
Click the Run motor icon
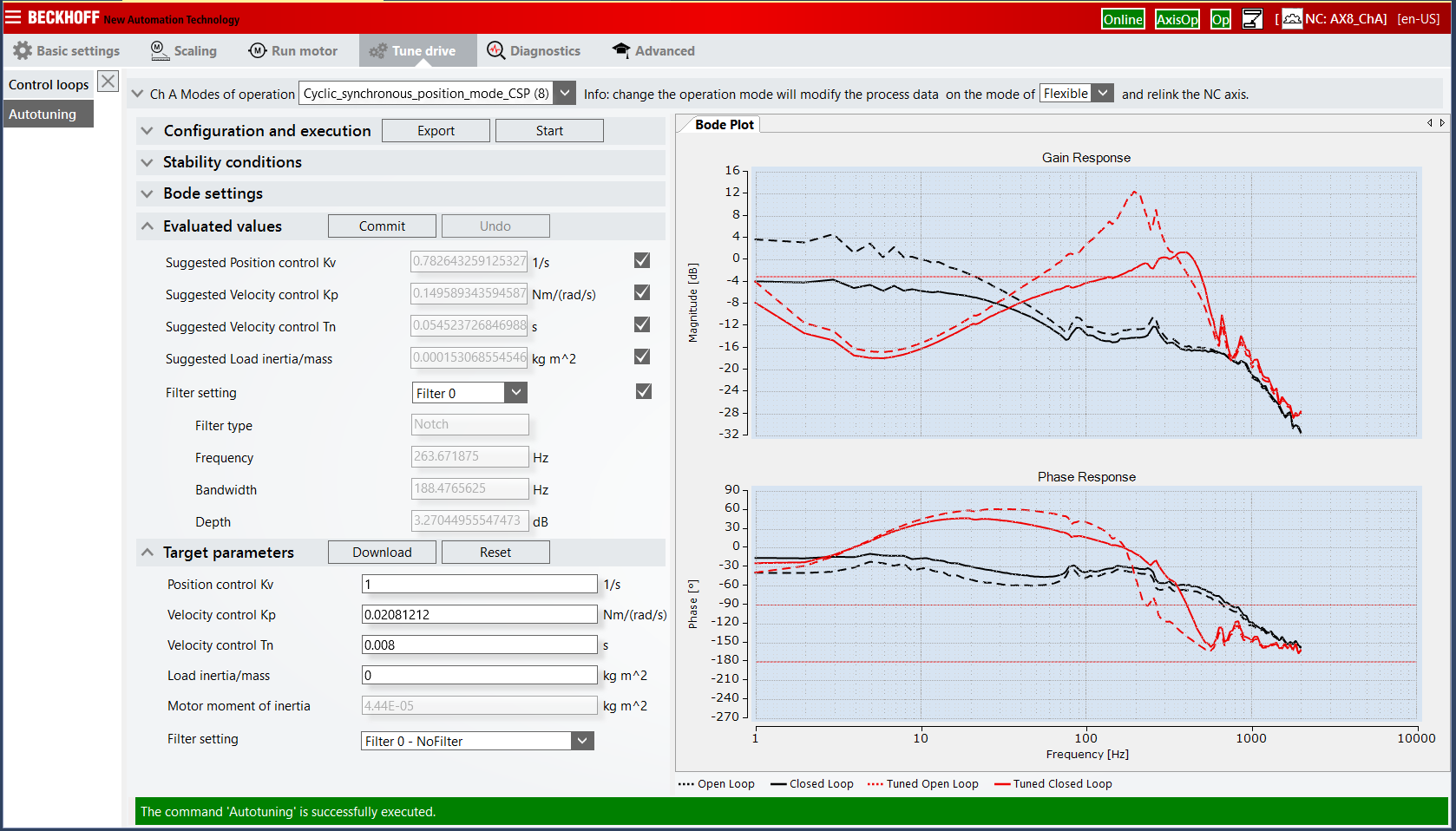[x=258, y=50]
